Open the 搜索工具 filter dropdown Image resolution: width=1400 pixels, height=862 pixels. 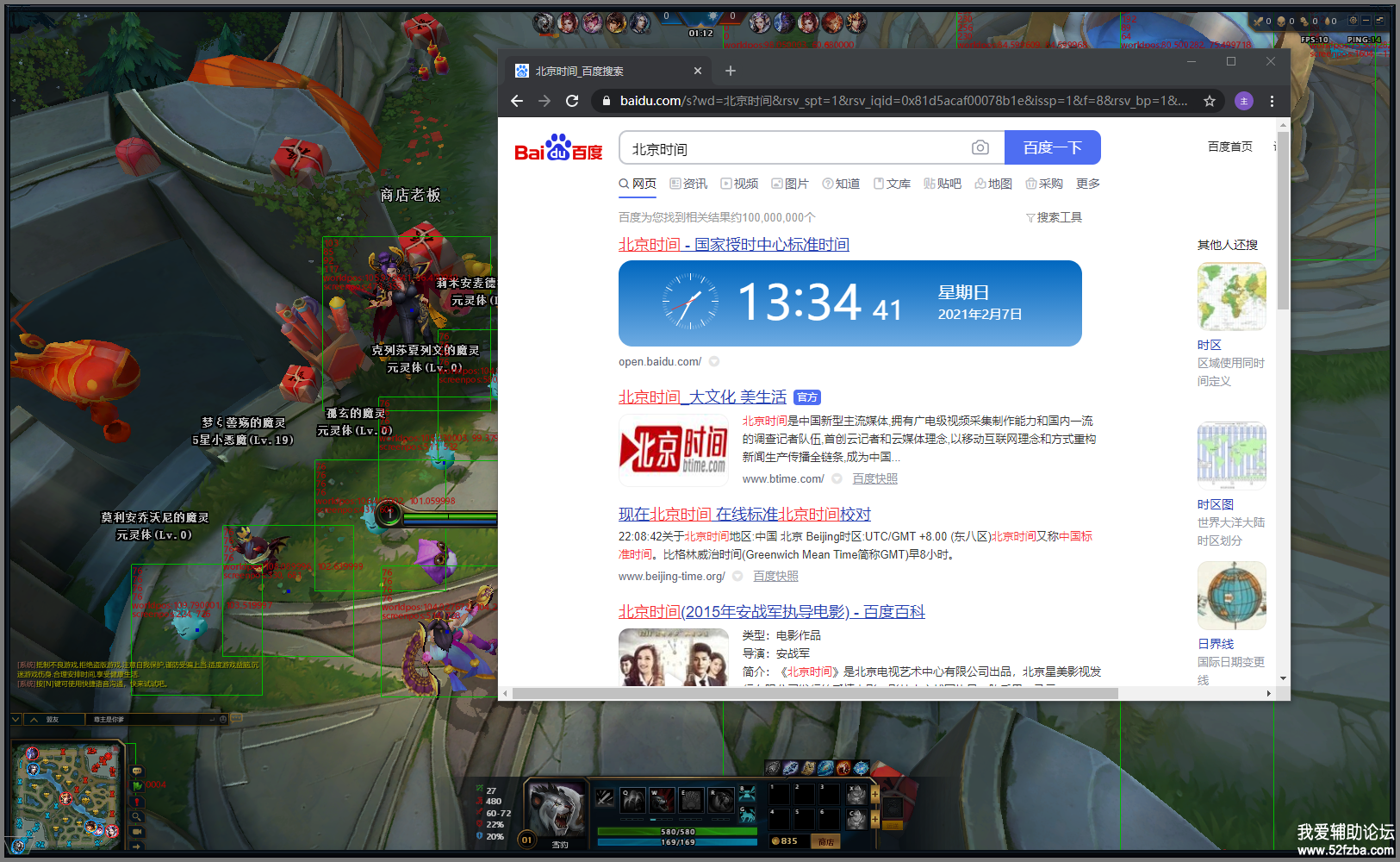pos(1054,217)
